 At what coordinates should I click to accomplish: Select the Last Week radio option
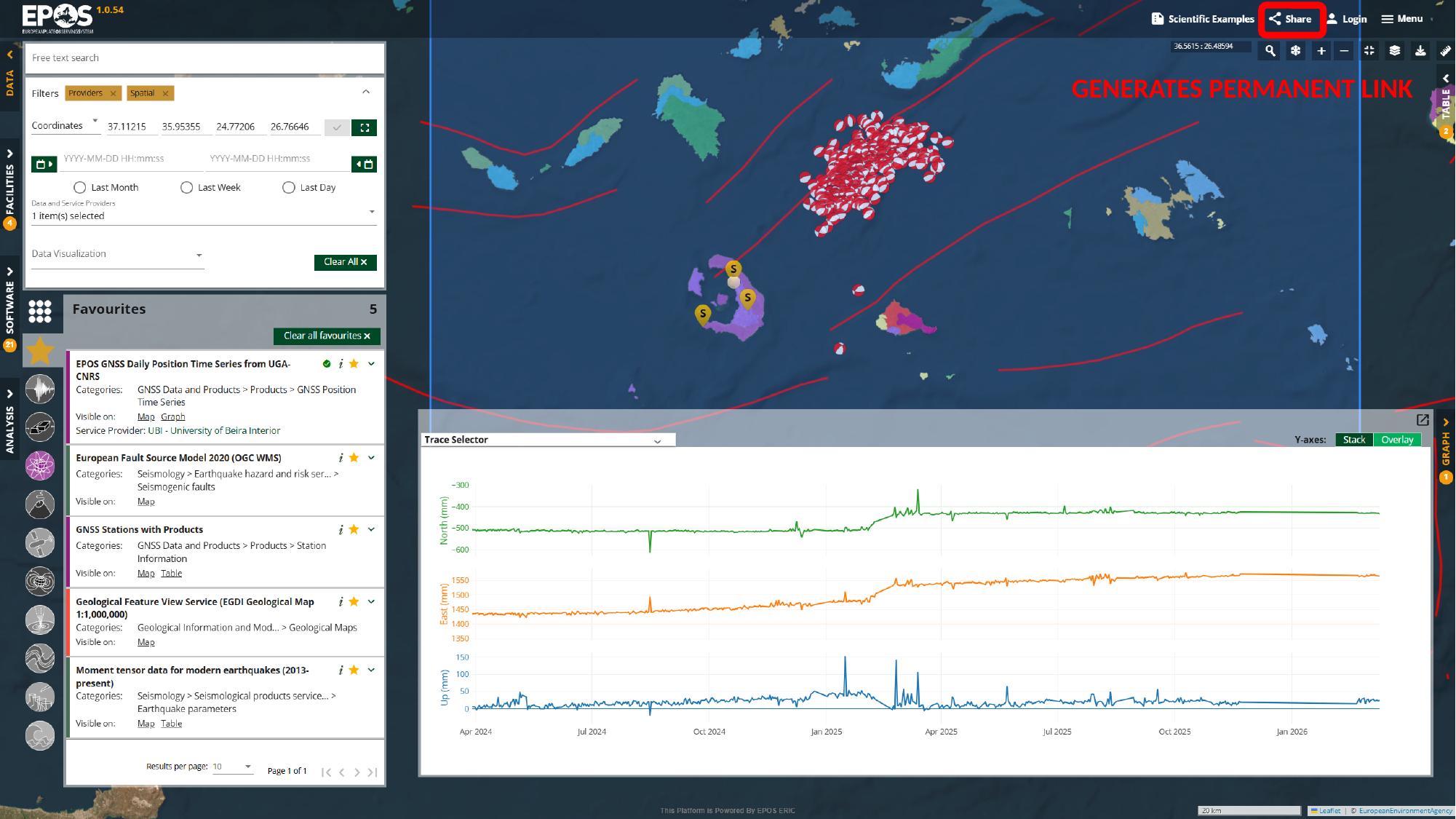(186, 188)
